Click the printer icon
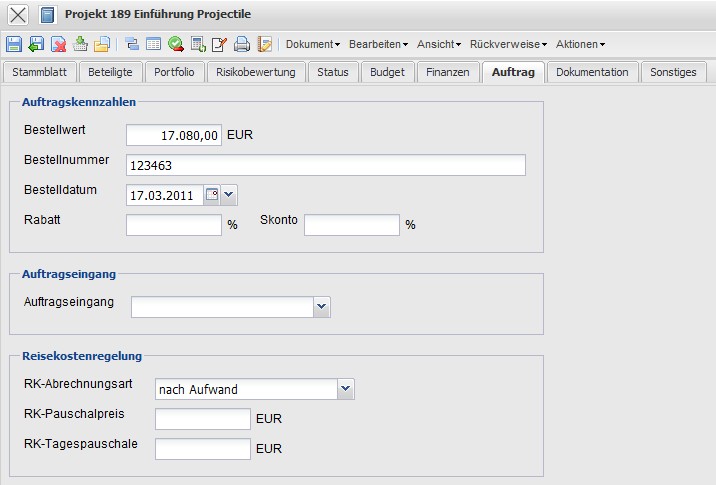This screenshot has height=485, width=716. [241, 44]
